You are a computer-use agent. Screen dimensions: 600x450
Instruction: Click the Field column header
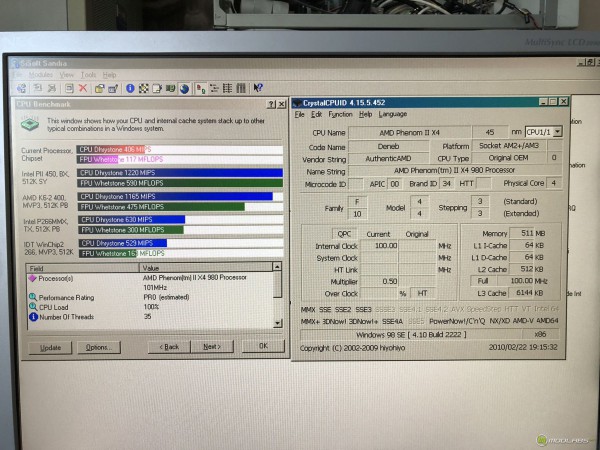click(x=83, y=268)
